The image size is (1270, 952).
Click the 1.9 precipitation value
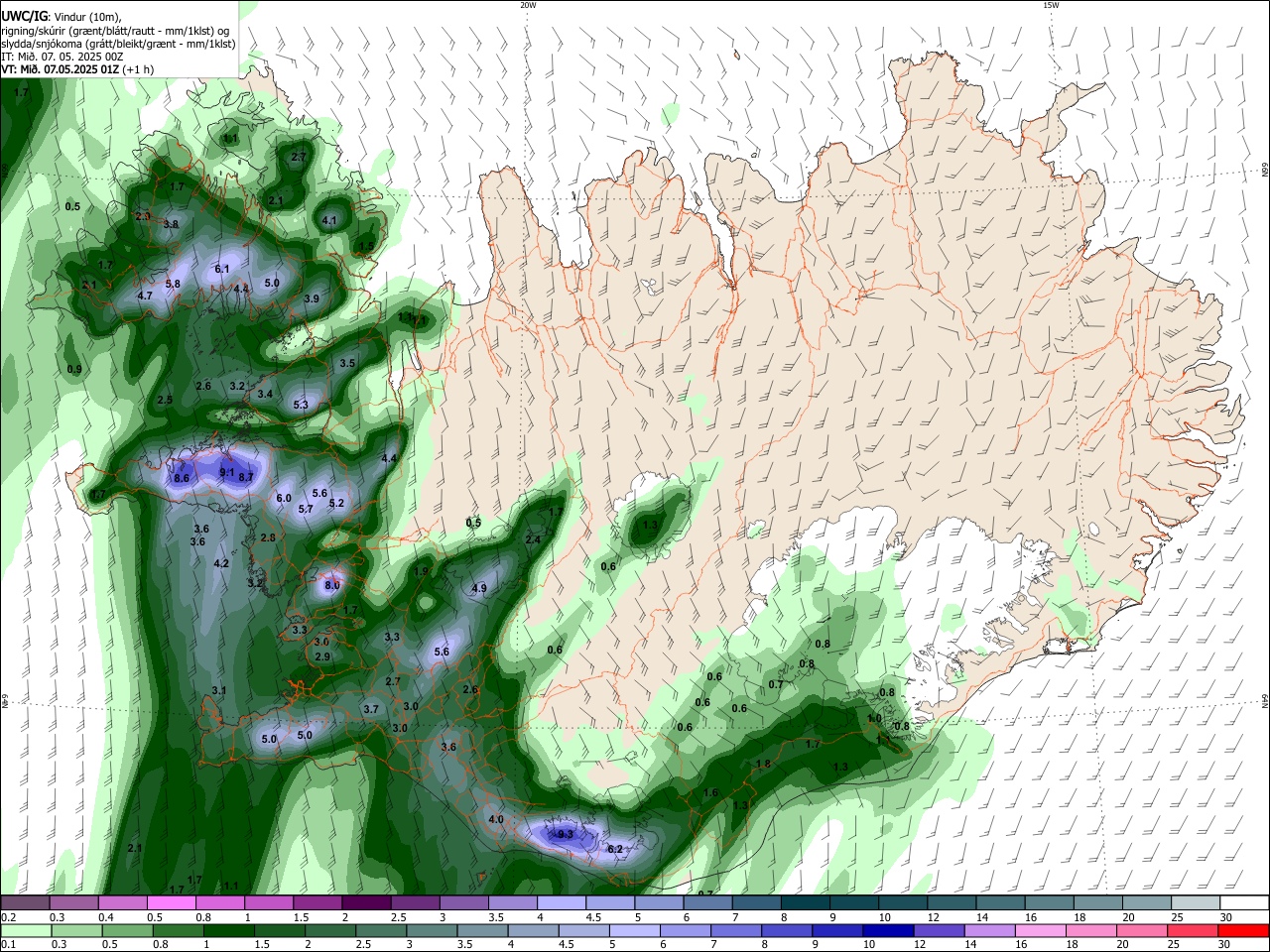421,571
